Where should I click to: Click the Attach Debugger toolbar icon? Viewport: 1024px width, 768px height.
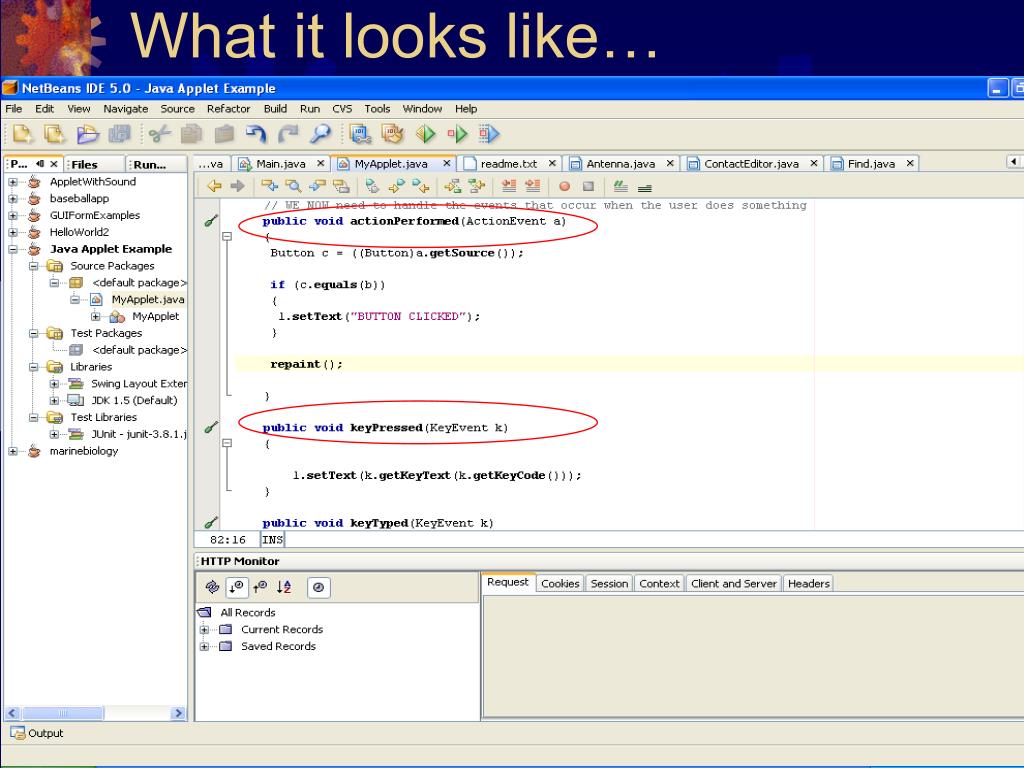489,134
